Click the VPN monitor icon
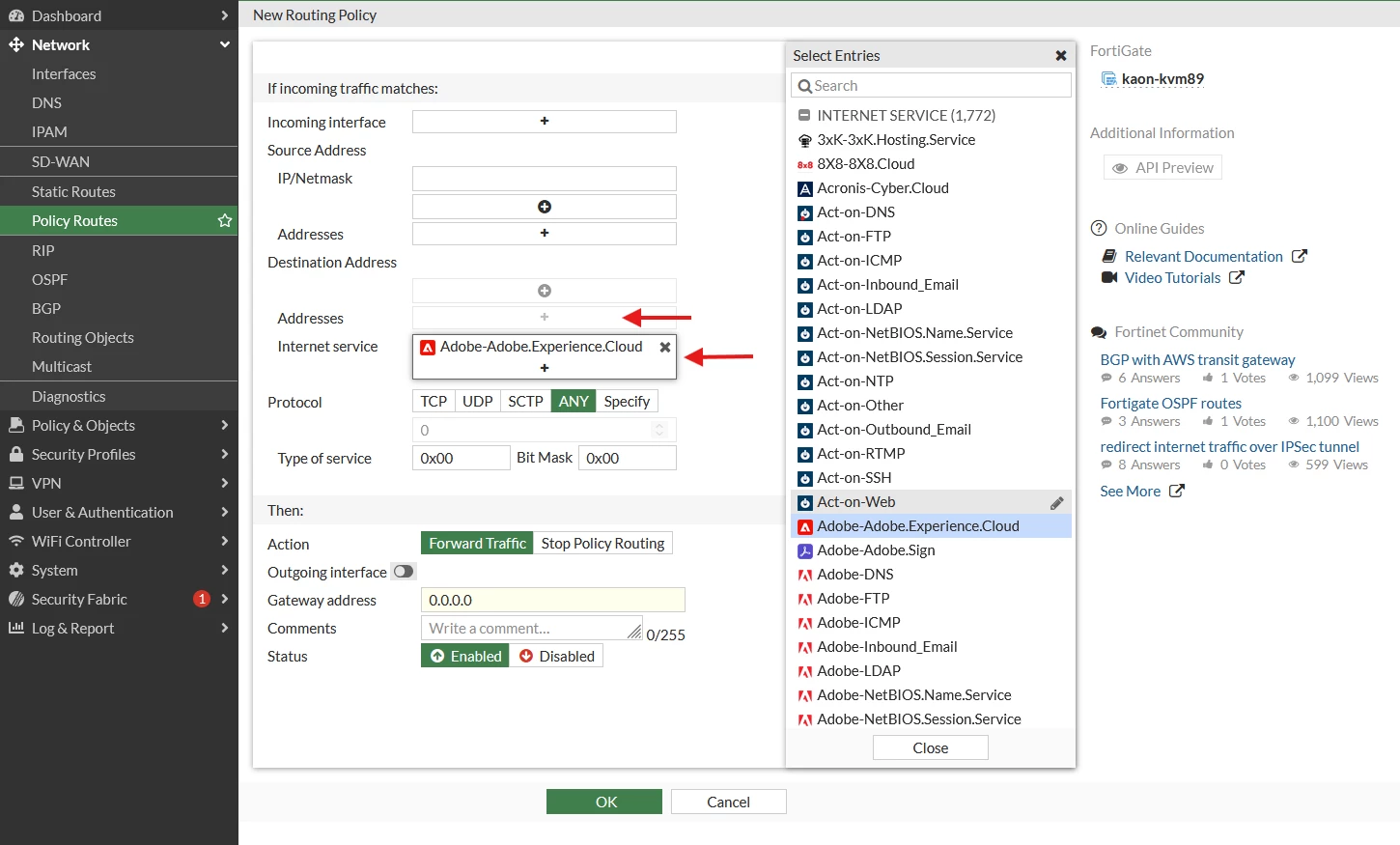Image resolution: width=1400 pixels, height=845 pixels. (x=16, y=483)
